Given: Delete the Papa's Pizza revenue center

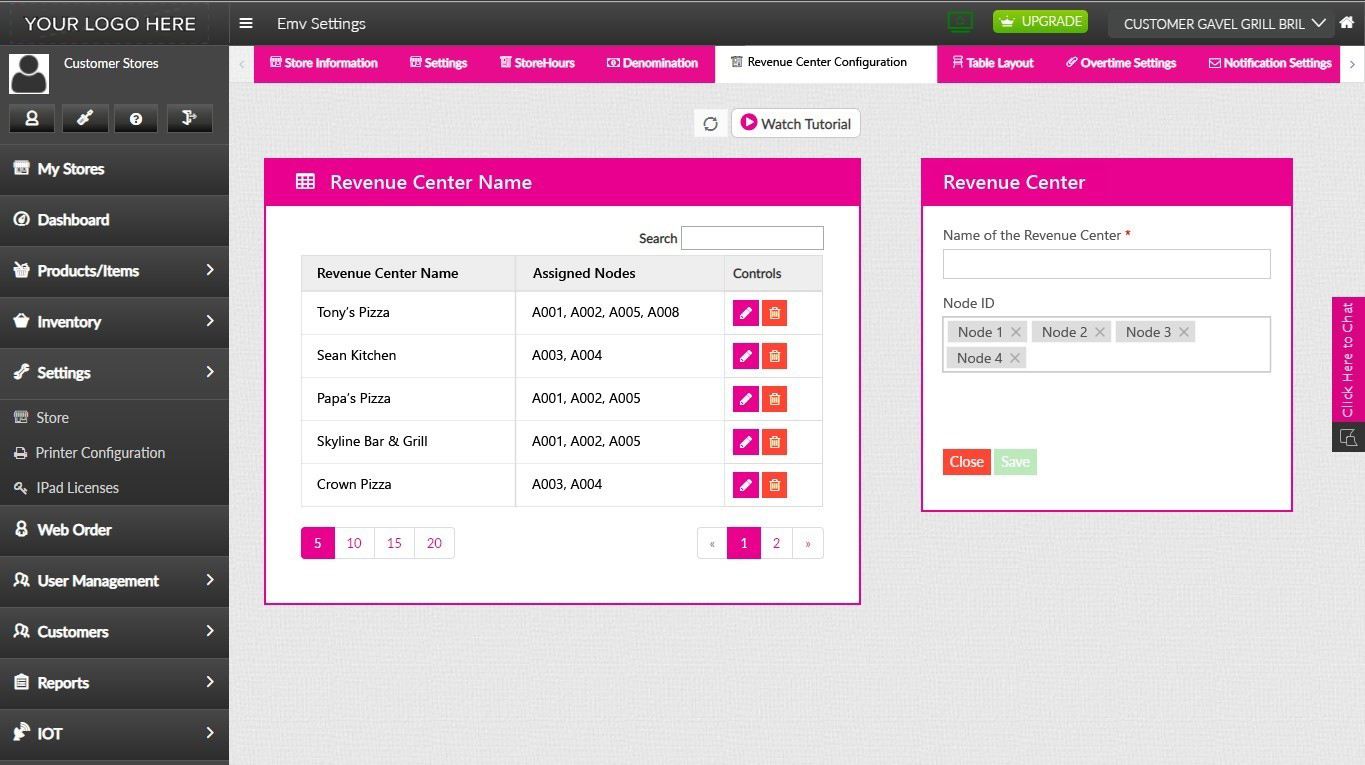Looking at the screenshot, I should point(774,399).
